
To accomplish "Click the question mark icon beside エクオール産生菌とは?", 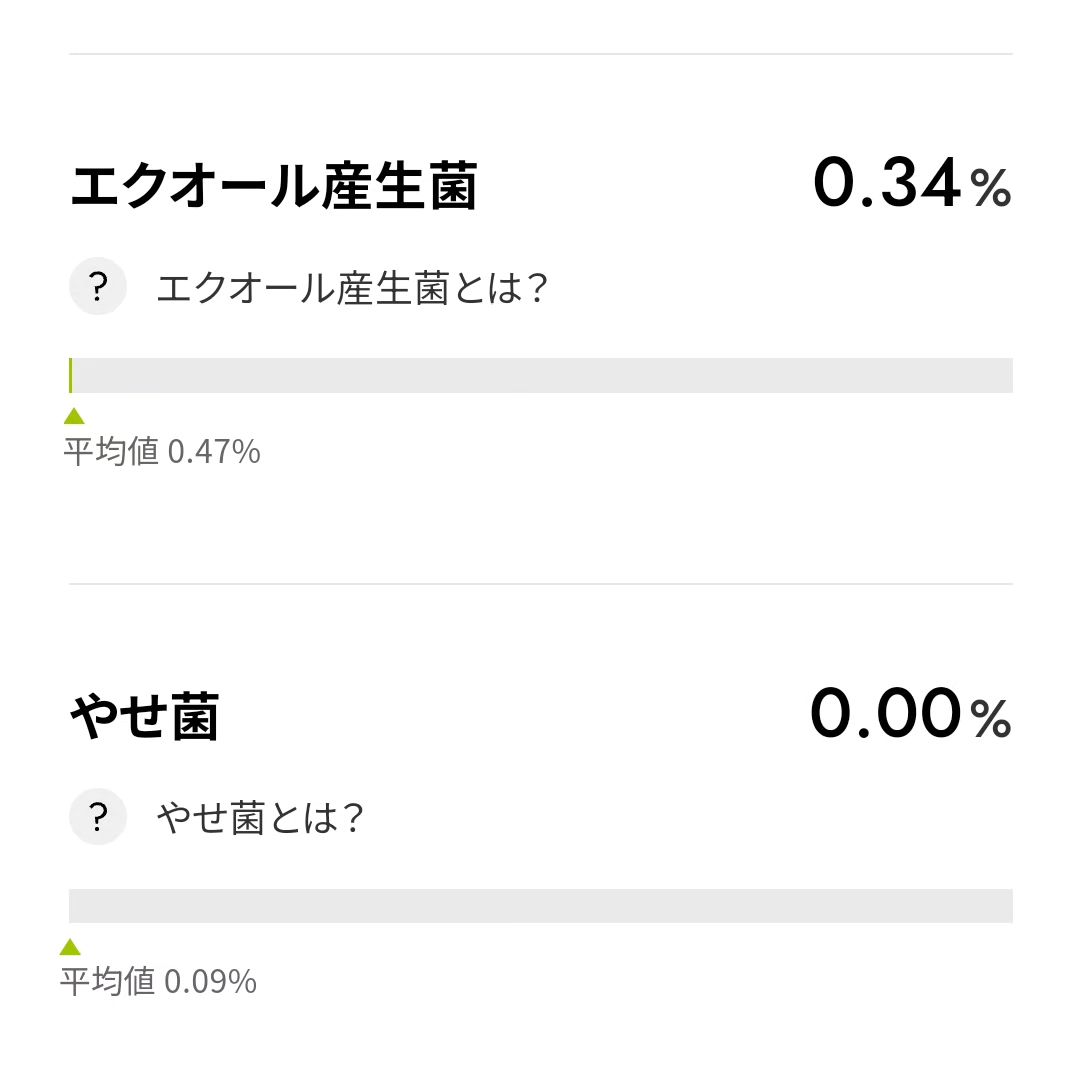I will coord(98,286).
